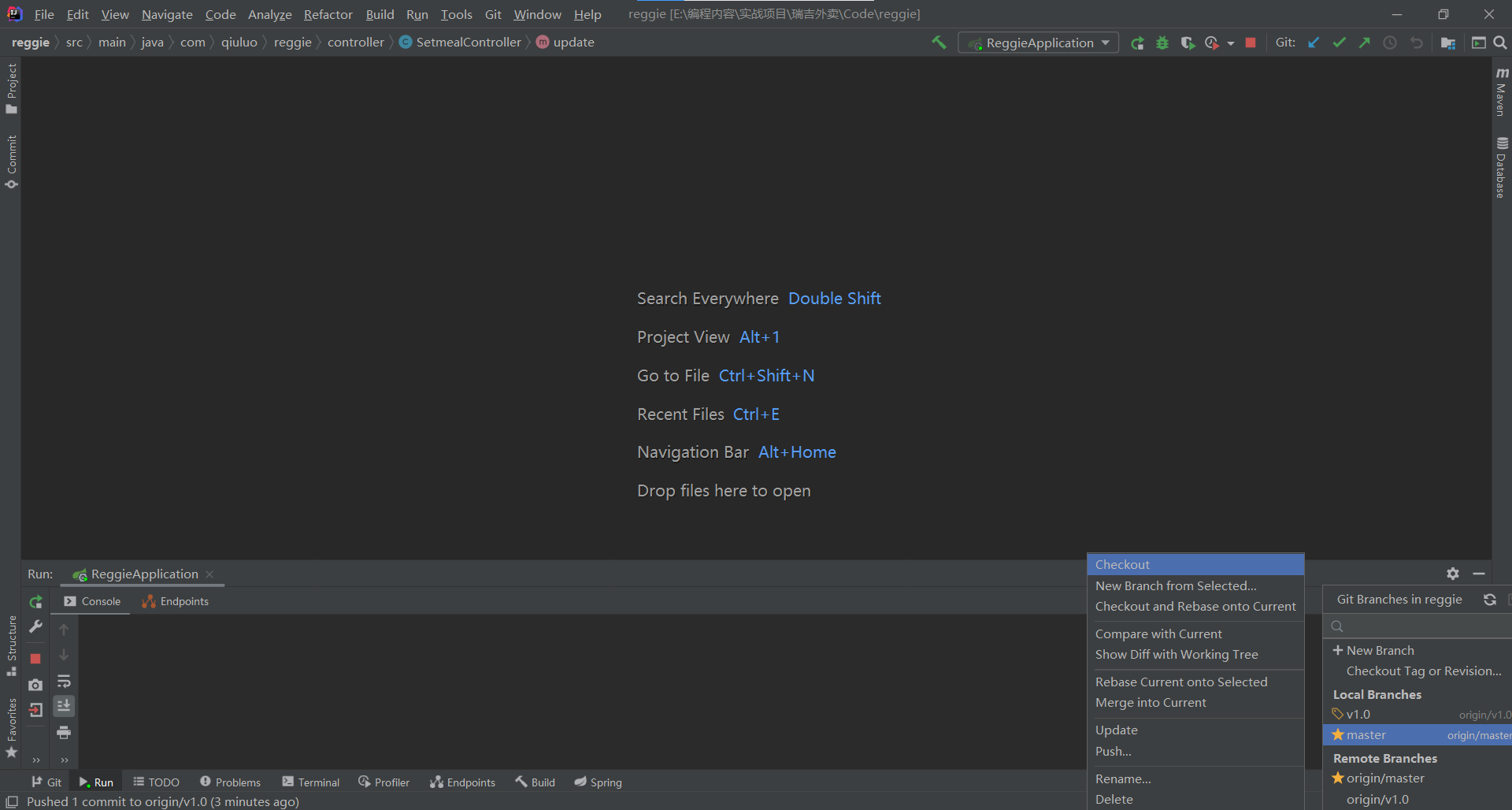
Task: Open the Commit tool window
Action: (11, 162)
